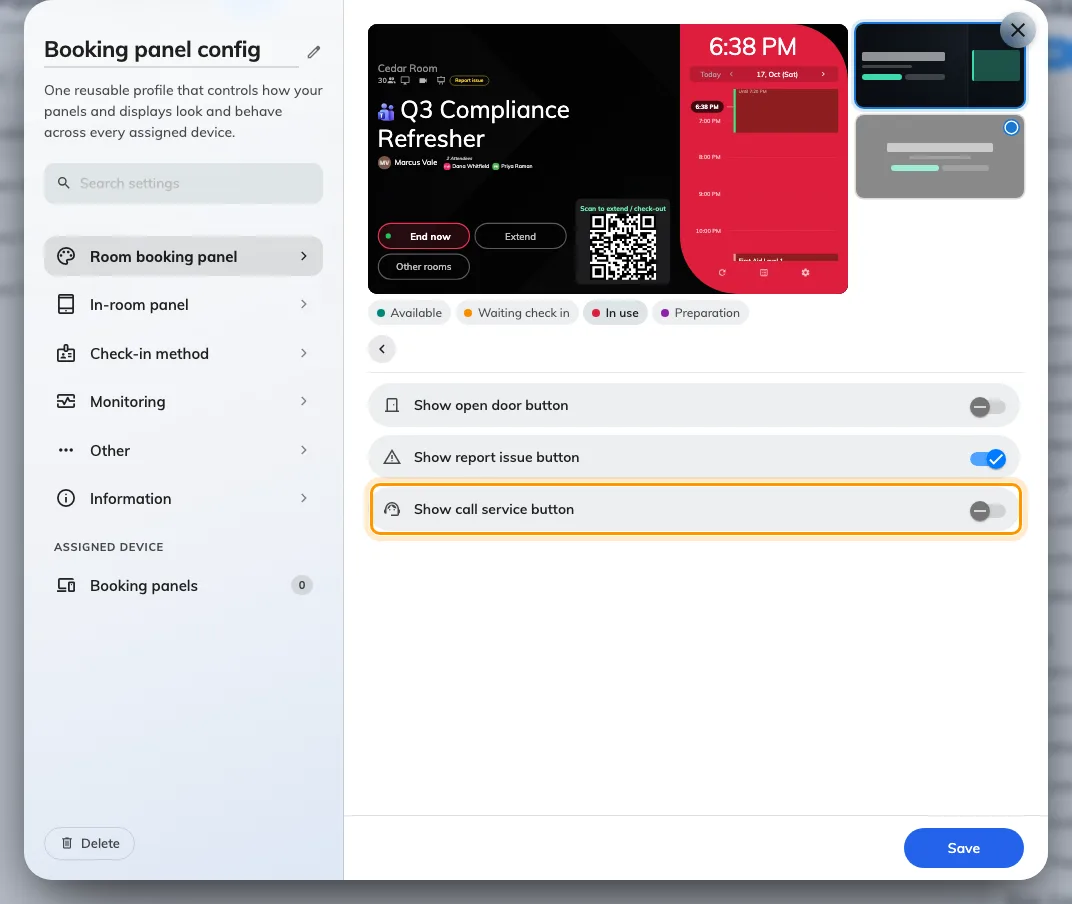Select the dark theme thumbnail

coord(939,66)
